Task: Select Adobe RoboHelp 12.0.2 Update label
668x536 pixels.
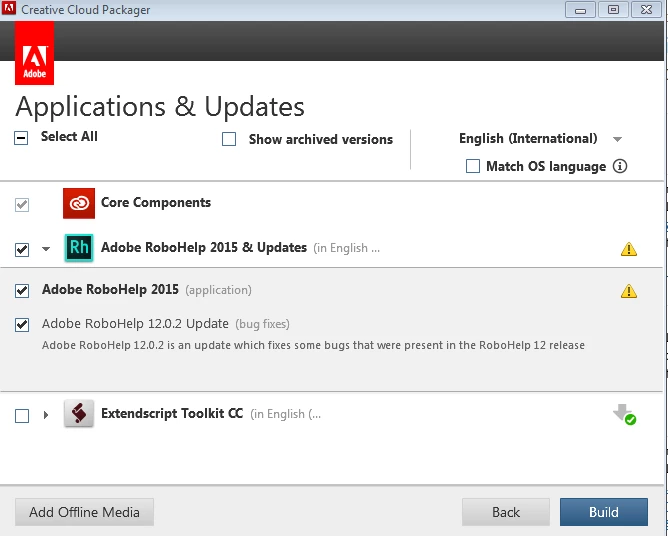Action: pyautogui.click(x=135, y=324)
